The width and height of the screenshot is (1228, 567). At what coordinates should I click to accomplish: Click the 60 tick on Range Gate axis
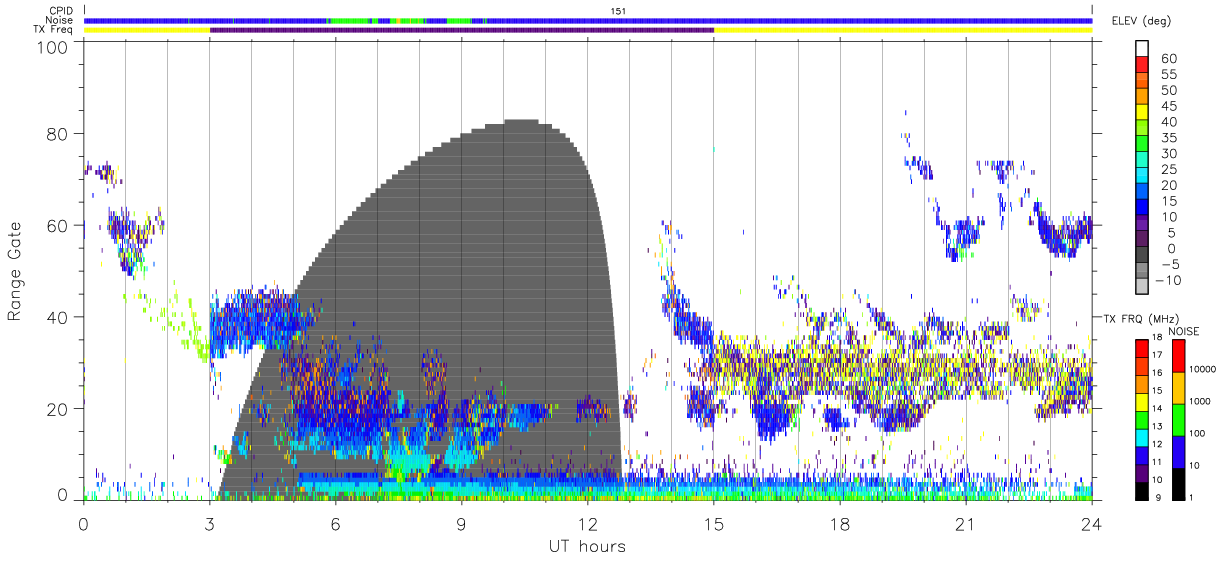click(x=59, y=226)
